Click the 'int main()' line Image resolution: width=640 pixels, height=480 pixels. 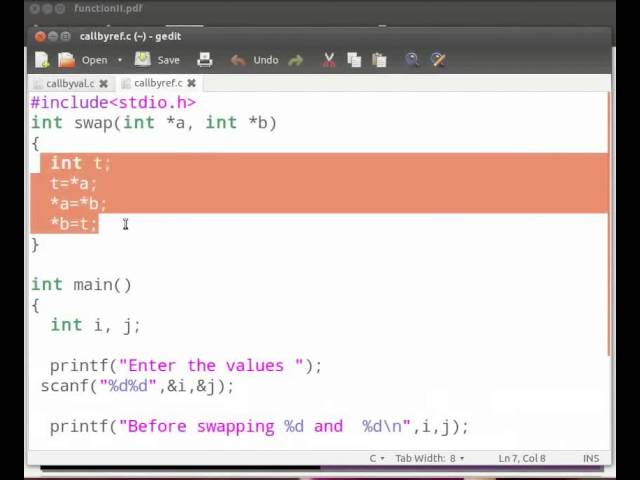point(82,284)
